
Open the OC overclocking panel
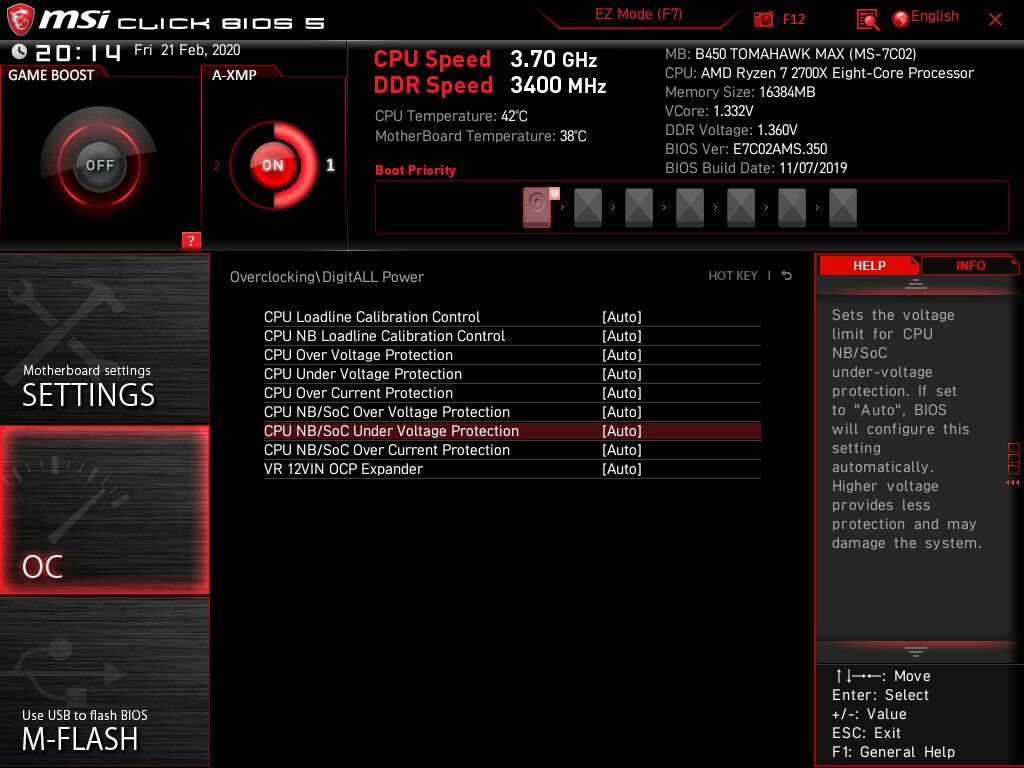(104, 510)
